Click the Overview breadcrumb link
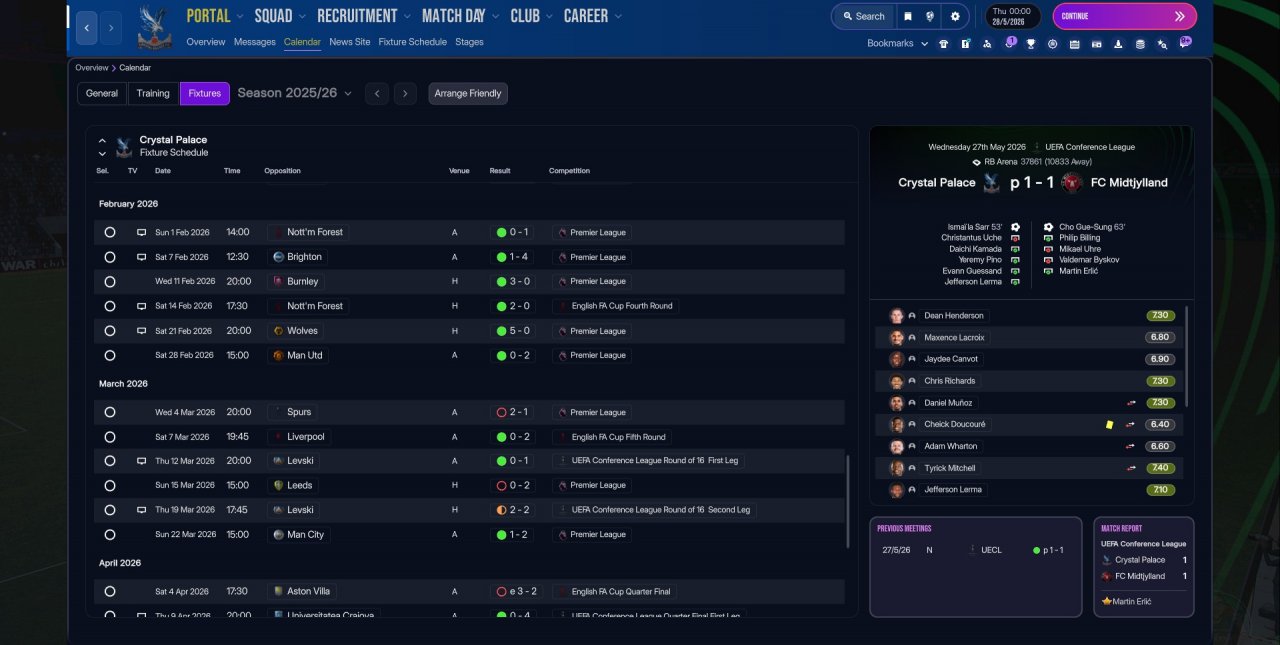Viewport: 1280px width, 645px height. tap(91, 67)
